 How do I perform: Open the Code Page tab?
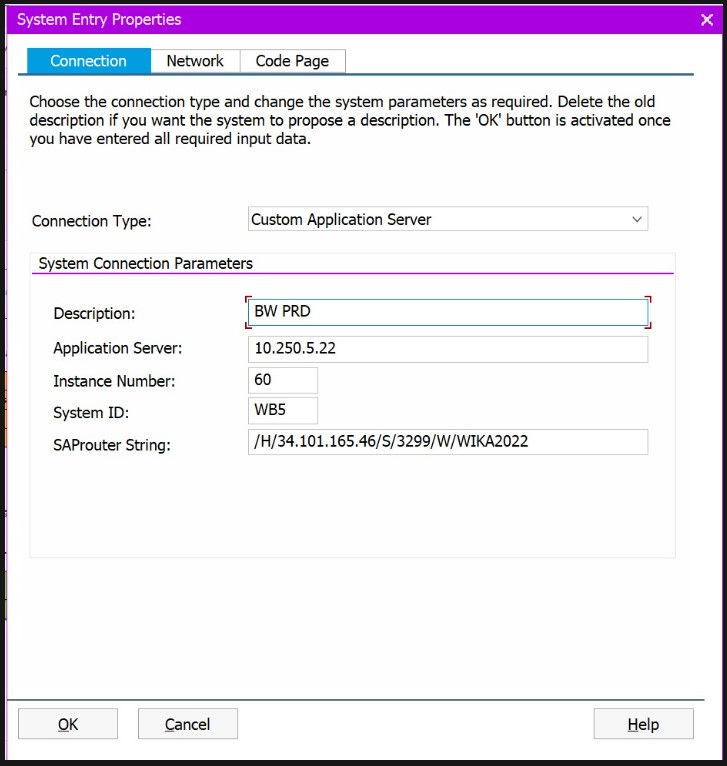[292, 61]
